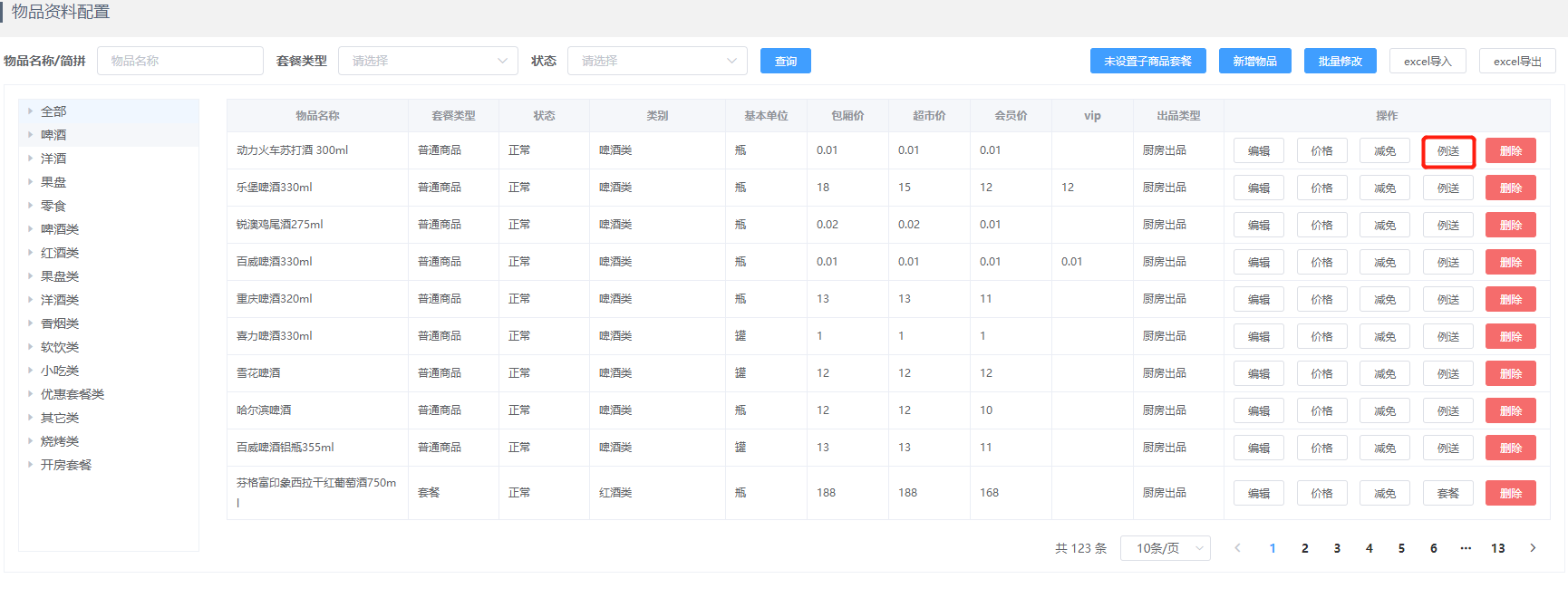The width and height of the screenshot is (1568, 598).
Task: Click the 物品名称 search input field
Action: click(180, 61)
